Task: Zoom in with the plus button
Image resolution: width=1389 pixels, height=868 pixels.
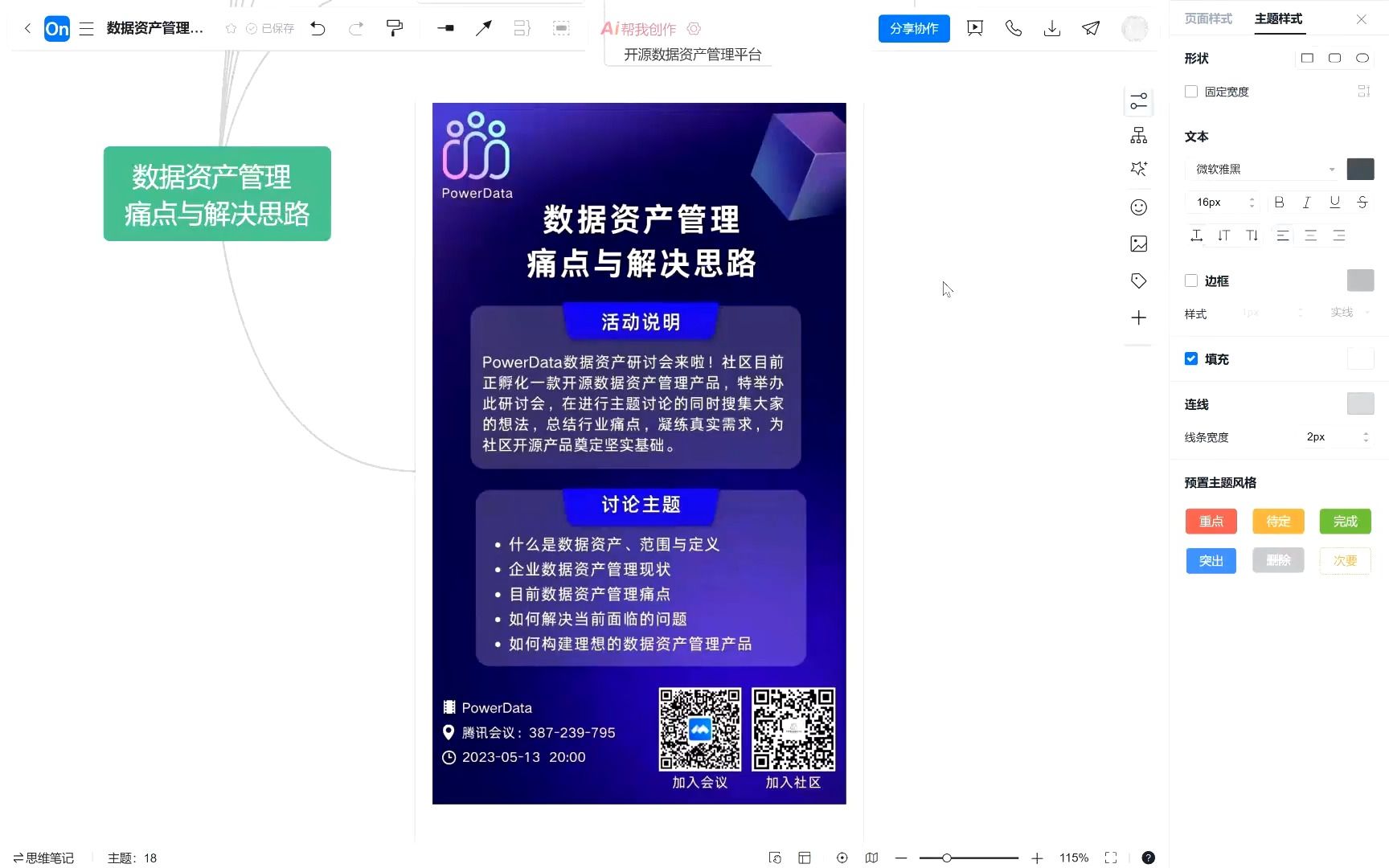Action: click(1037, 858)
